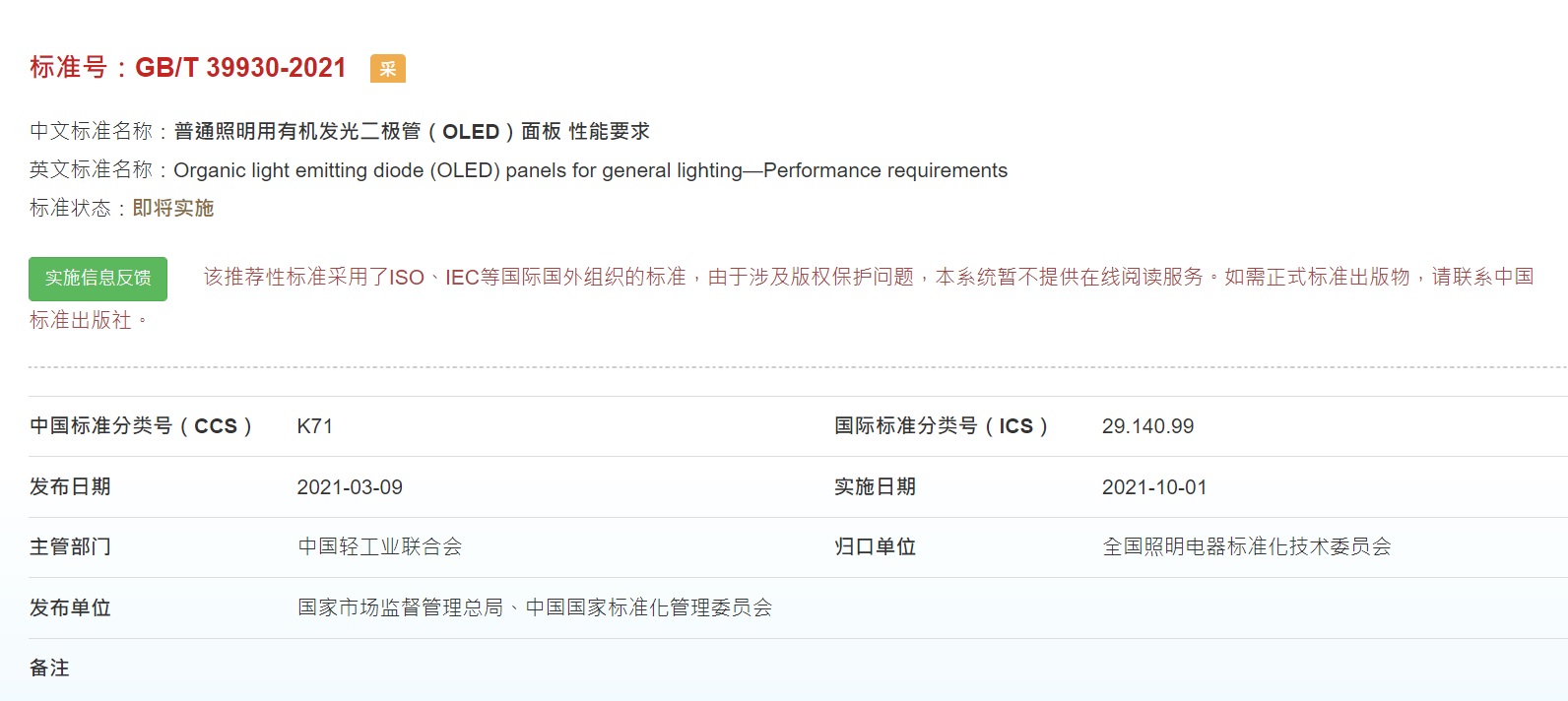This screenshot has height=701, width=1568.
Task: Click the 实施日期 label
Action: (876, 487)
